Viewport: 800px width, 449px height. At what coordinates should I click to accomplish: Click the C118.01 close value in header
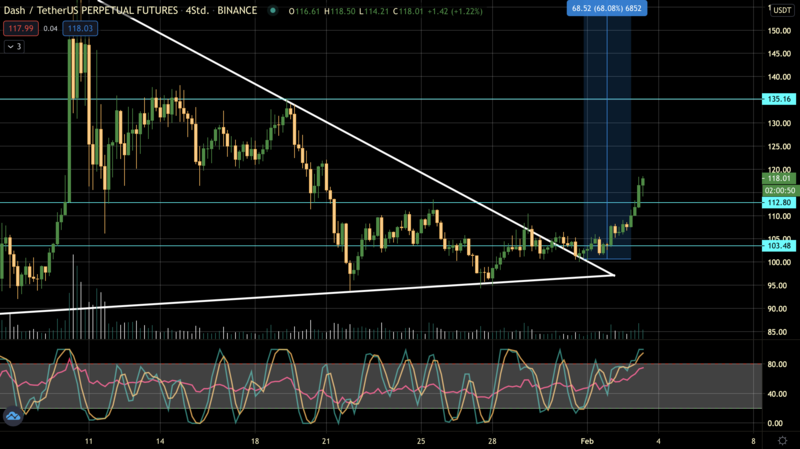pos(408,11)
